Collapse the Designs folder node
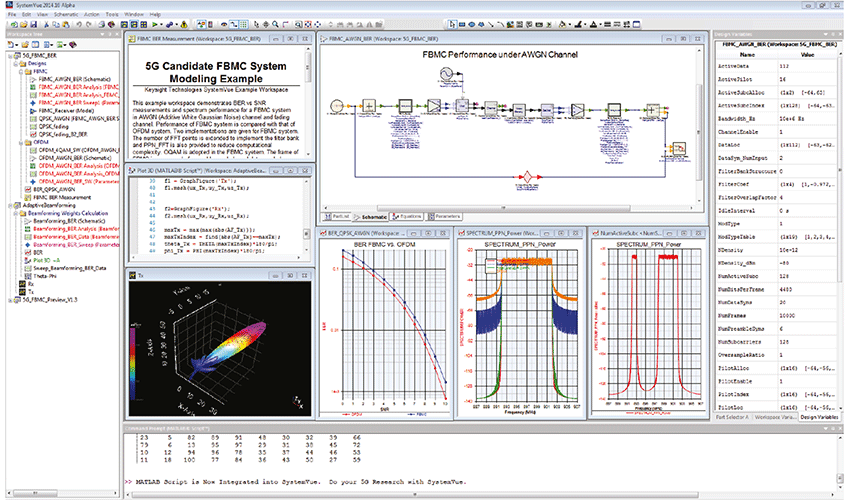 point(16,64)
